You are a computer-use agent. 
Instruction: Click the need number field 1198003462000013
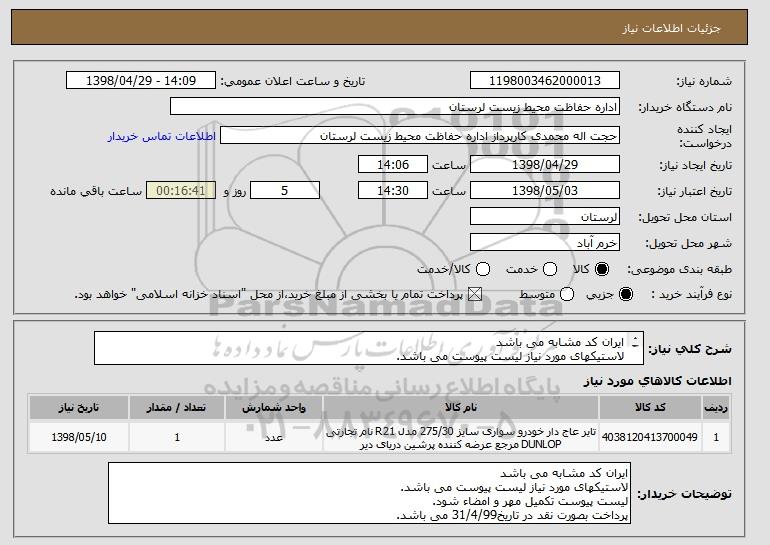[545, 81]
